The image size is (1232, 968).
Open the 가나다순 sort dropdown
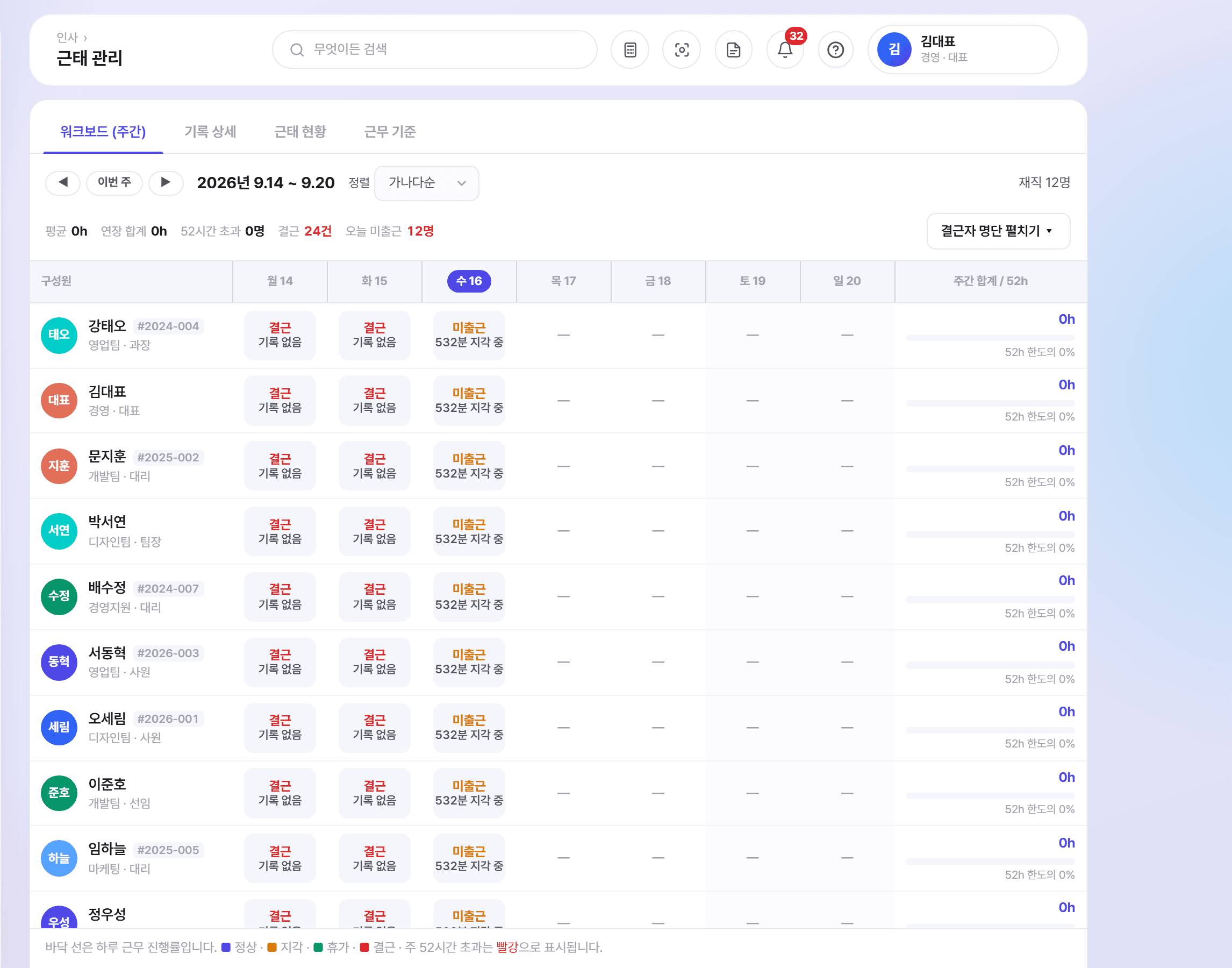427,182
